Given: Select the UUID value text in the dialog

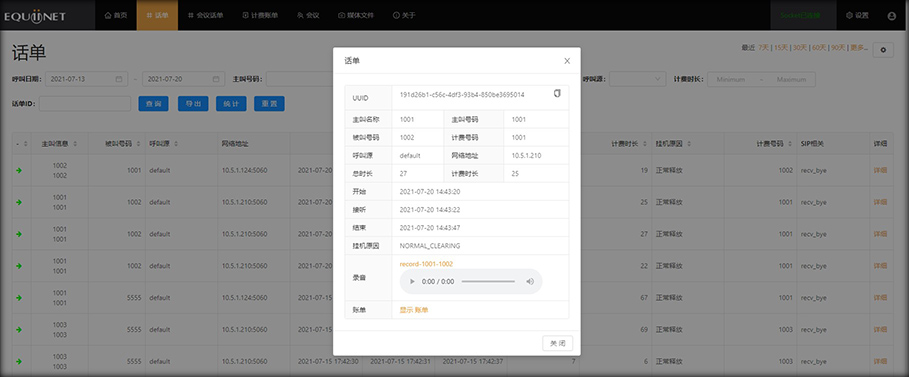Looking at the screenshot, I should pyautogui.click(x=462, y=95).
